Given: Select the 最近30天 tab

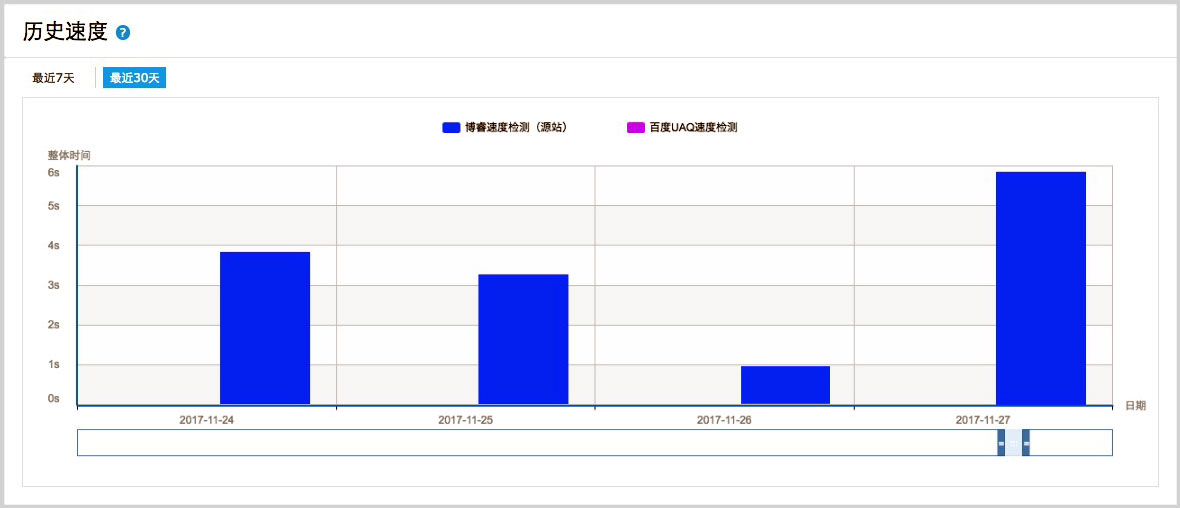Looking at the screenshot, I should (x=135, y=78).
